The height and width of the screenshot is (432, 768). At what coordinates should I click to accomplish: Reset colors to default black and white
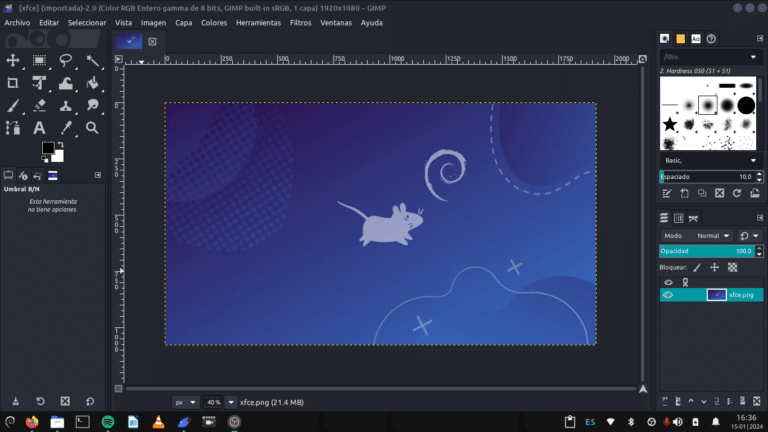click(45, 159)
